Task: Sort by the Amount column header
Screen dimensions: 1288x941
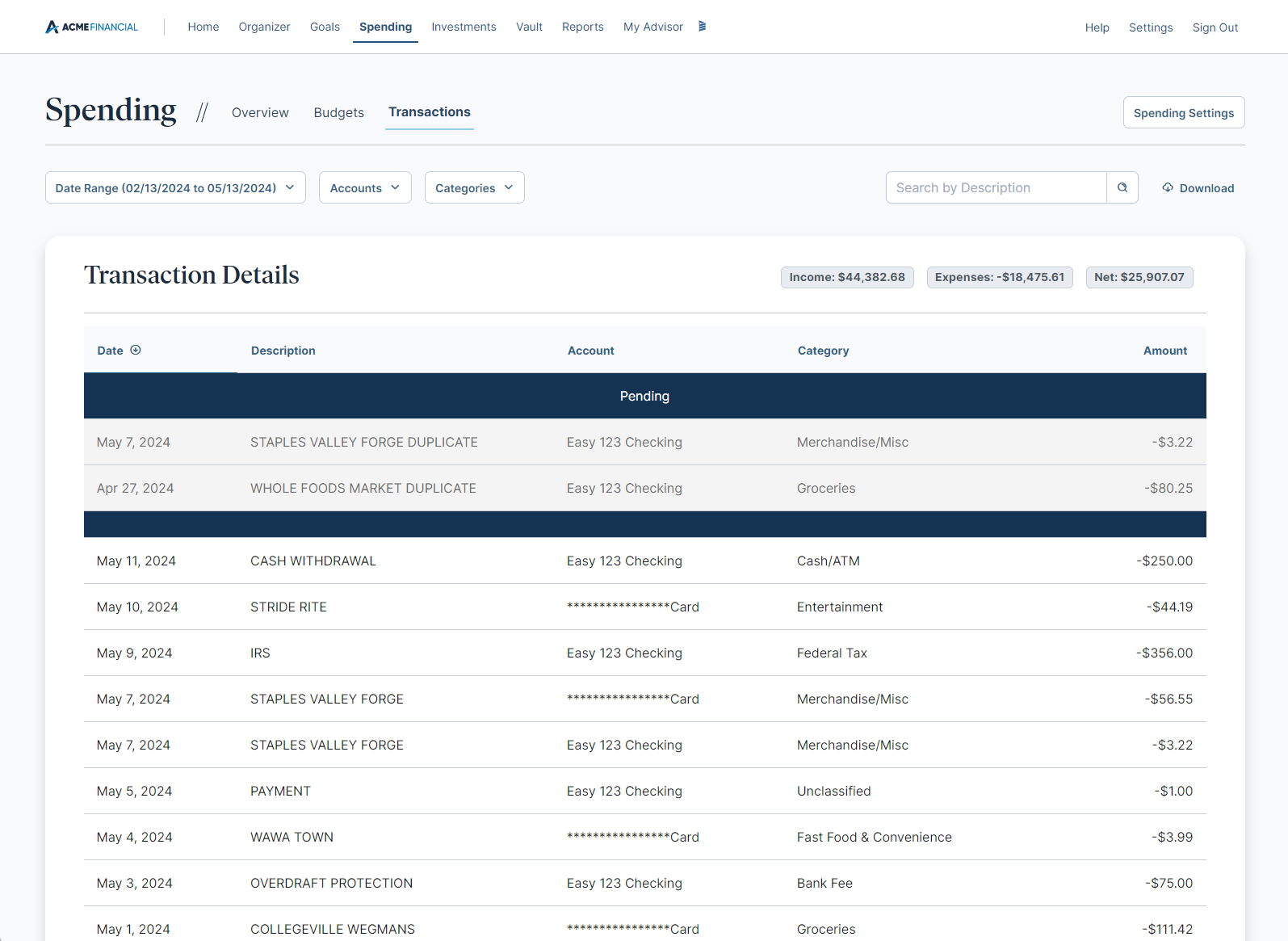Action: 1164,351
